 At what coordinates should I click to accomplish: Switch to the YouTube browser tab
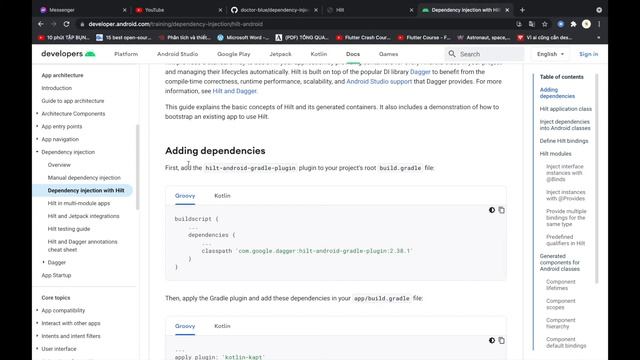178,10
